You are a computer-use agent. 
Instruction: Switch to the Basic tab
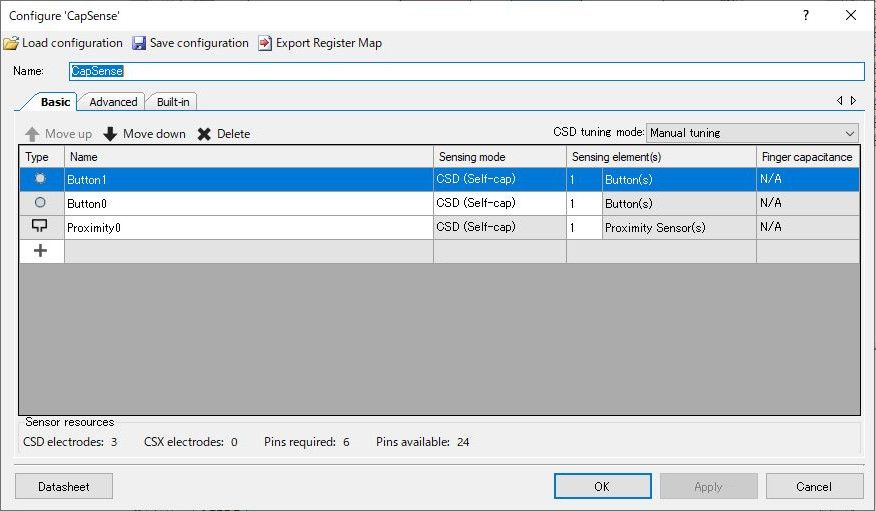click(55, 102)
